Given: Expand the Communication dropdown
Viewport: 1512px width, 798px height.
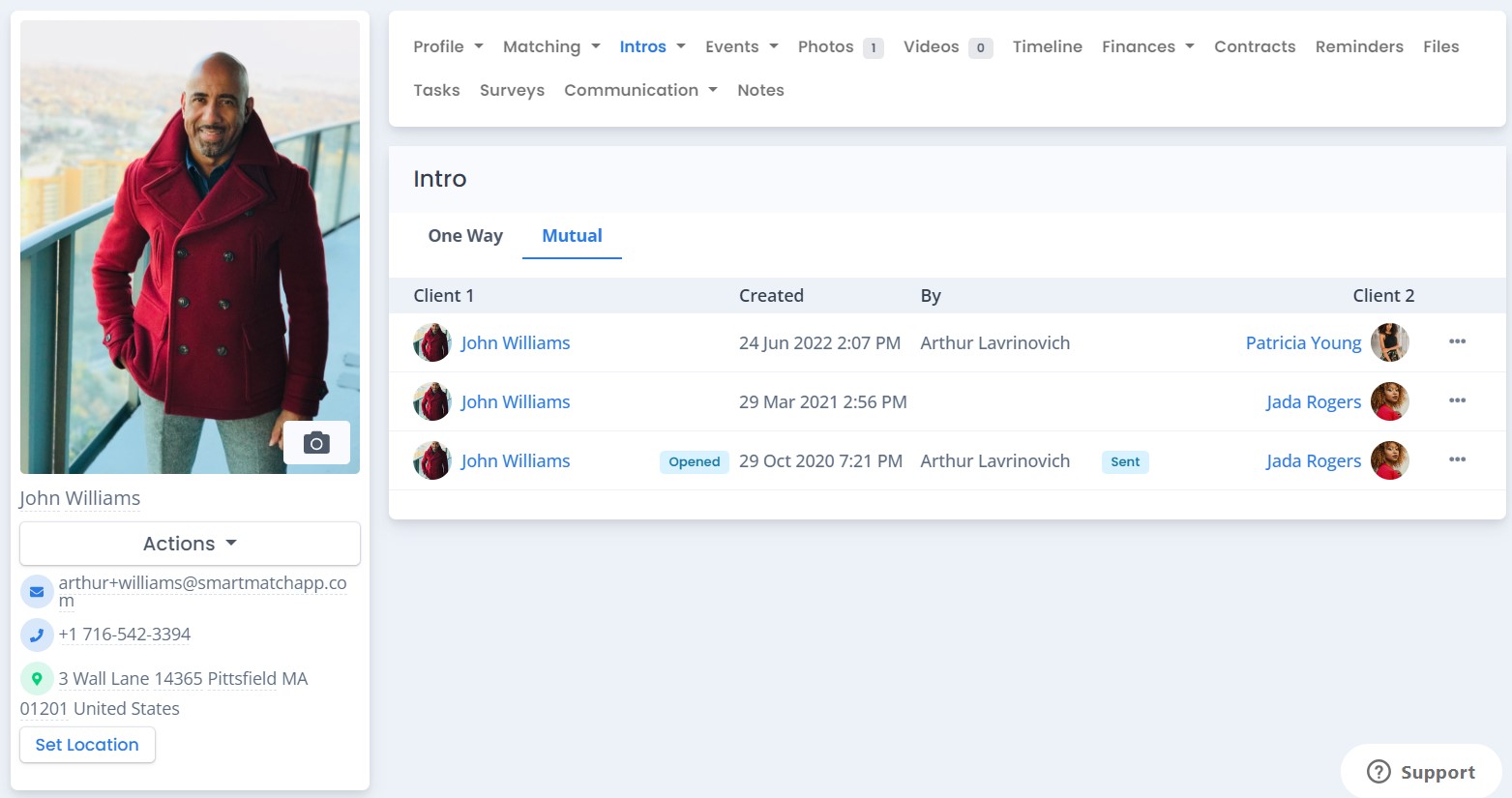Looking at the screenshot, I should point(639,89).
